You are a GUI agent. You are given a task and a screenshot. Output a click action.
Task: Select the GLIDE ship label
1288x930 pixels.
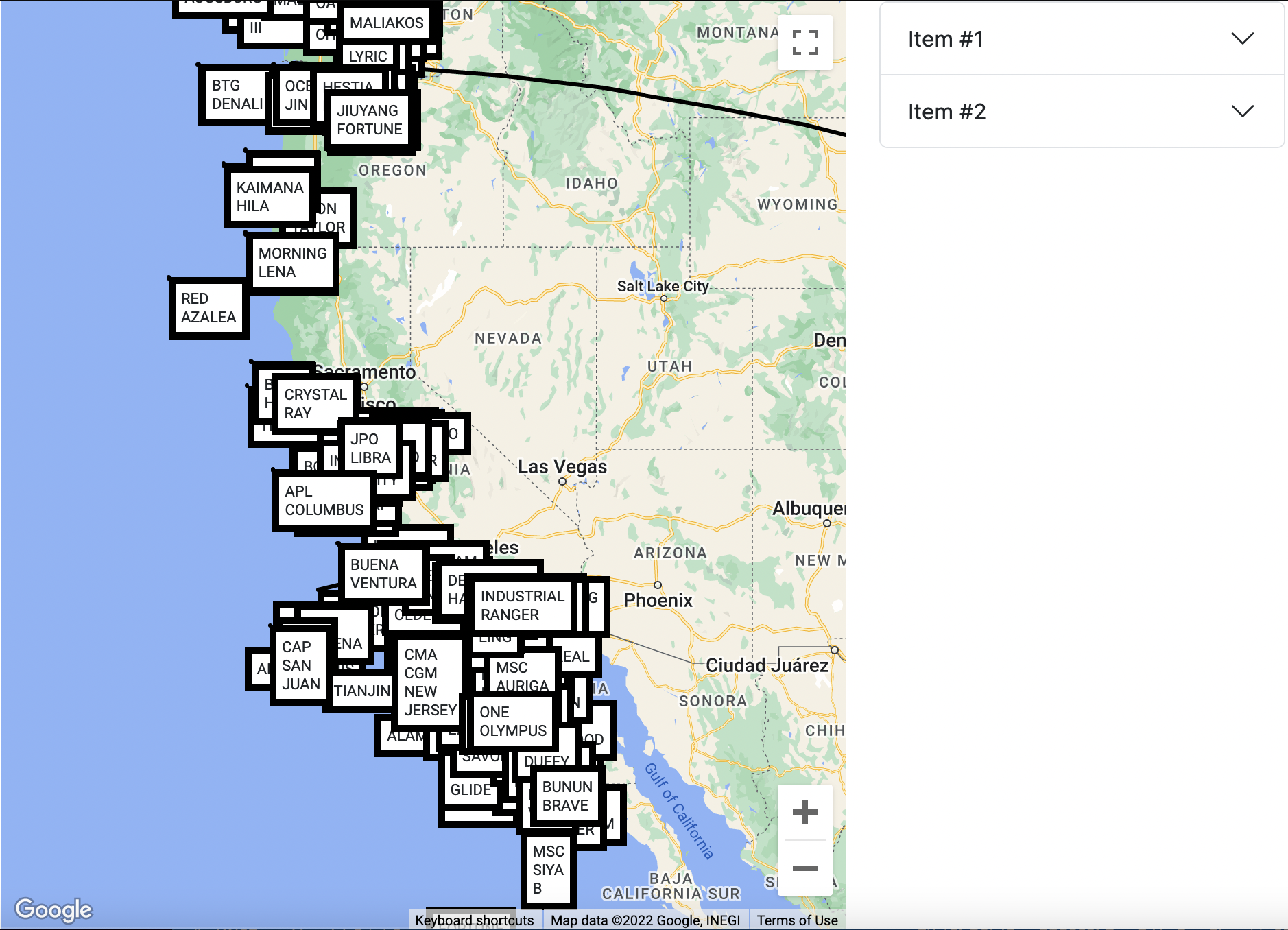[x=470, y=790]
